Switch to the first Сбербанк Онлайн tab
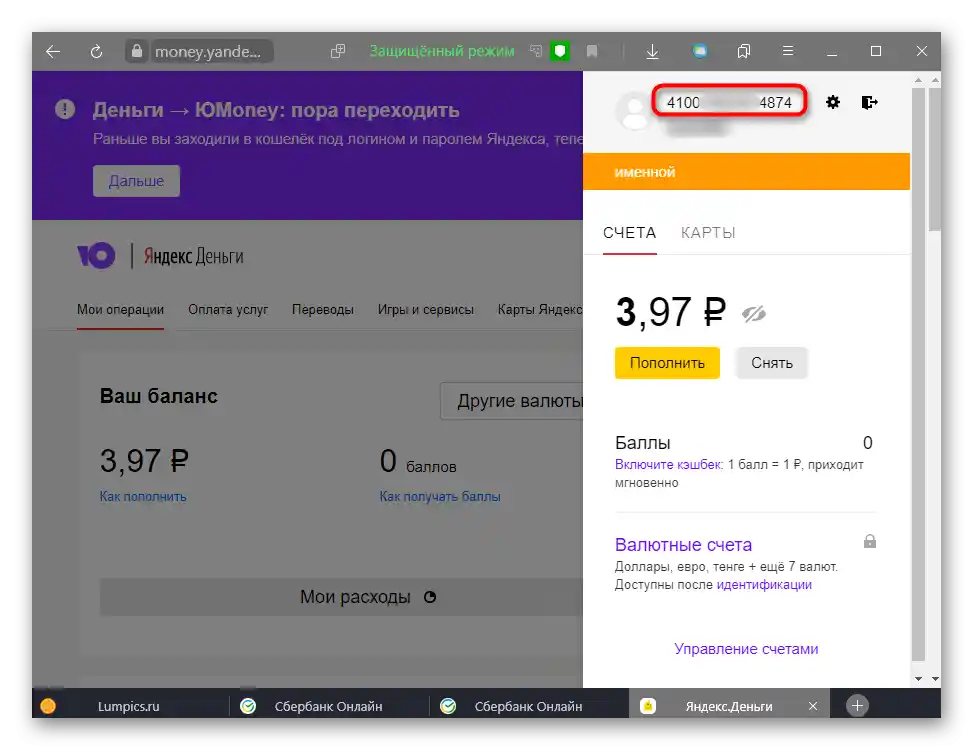 [x=329, y=706]
